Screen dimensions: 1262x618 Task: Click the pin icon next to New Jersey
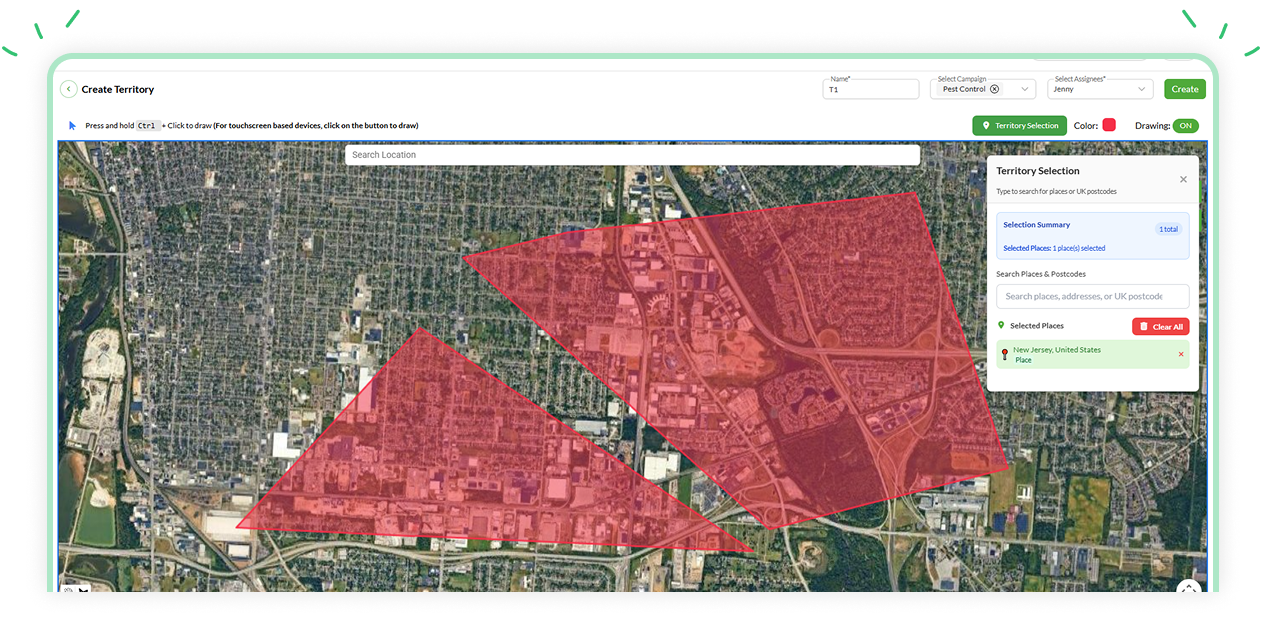coord(1004,354)
